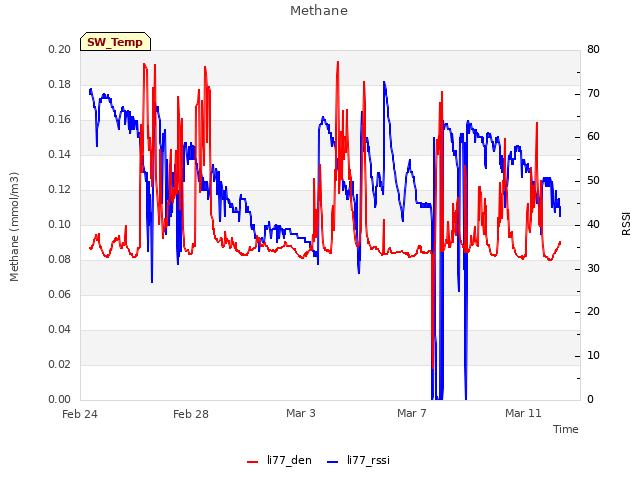The height and width of the screenshot is (480, 640).
Task: Click the red li77_den legend swatch
Action: click(253, 462)
